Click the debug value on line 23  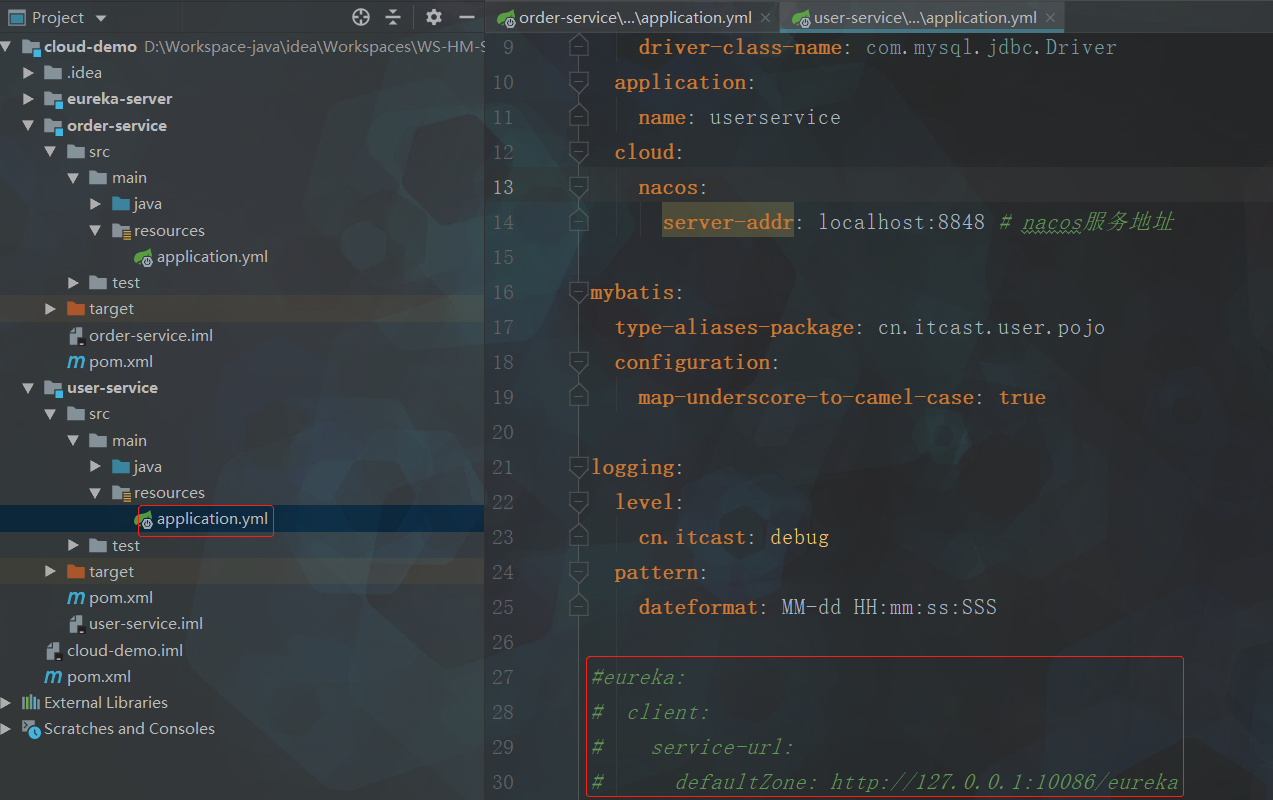pos(800,537)
